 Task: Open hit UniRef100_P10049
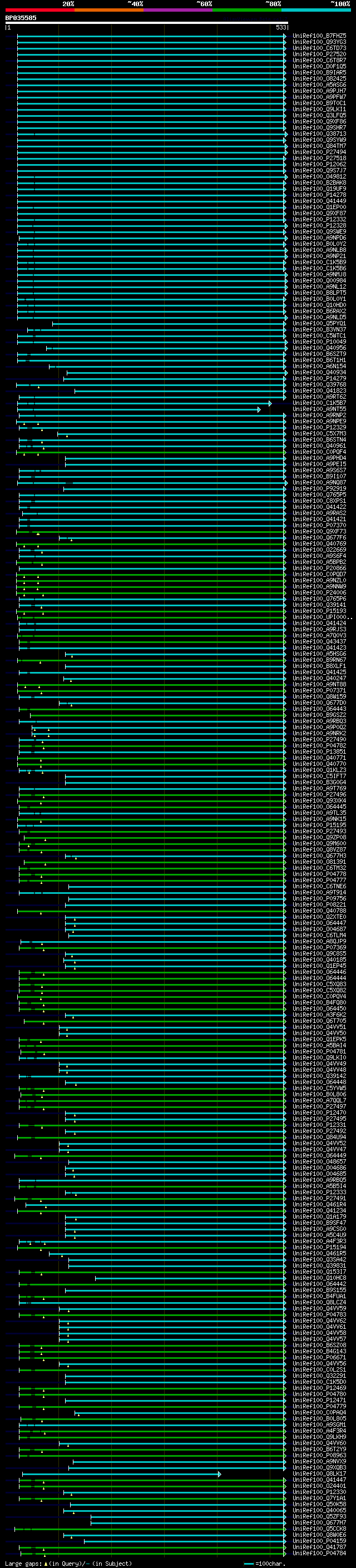click(x=319, y=342)
